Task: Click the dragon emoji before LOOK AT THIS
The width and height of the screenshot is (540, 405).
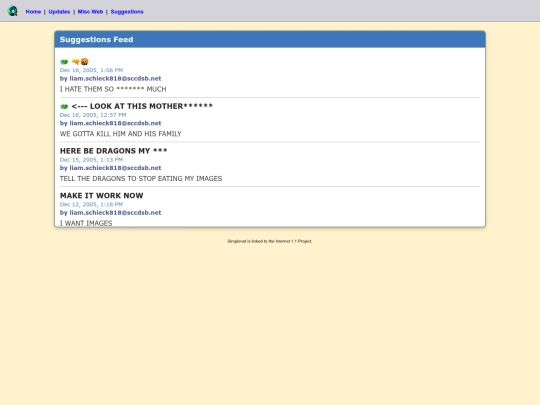Action: [64, 106]
